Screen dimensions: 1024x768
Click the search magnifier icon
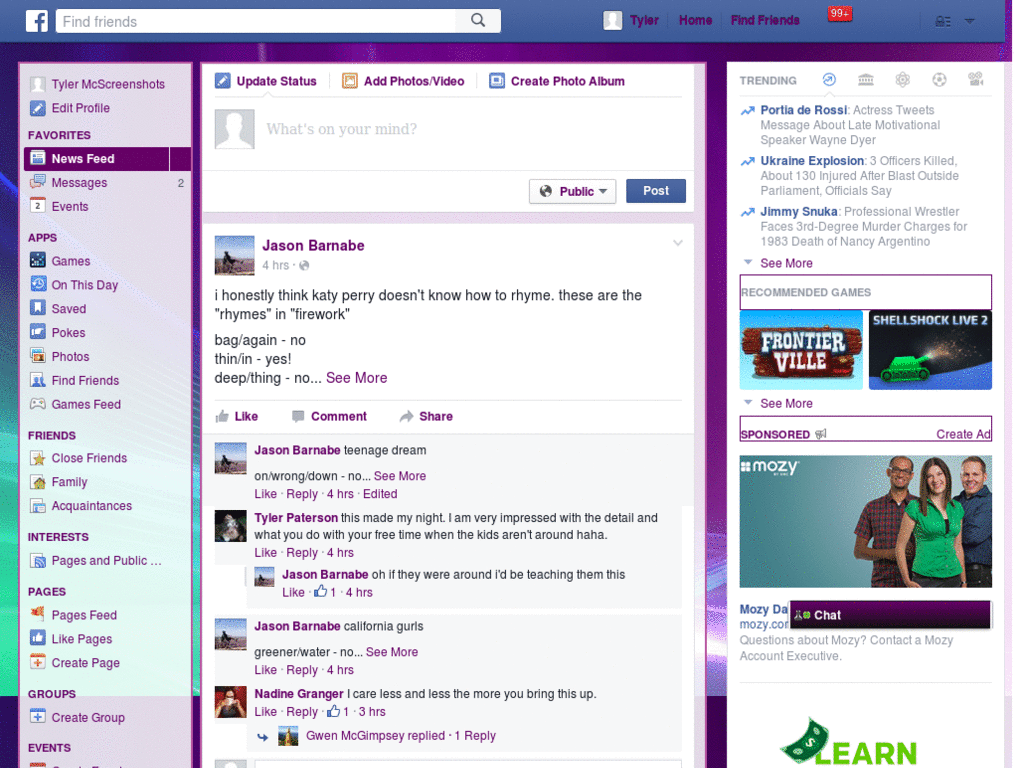coord(478,21)
